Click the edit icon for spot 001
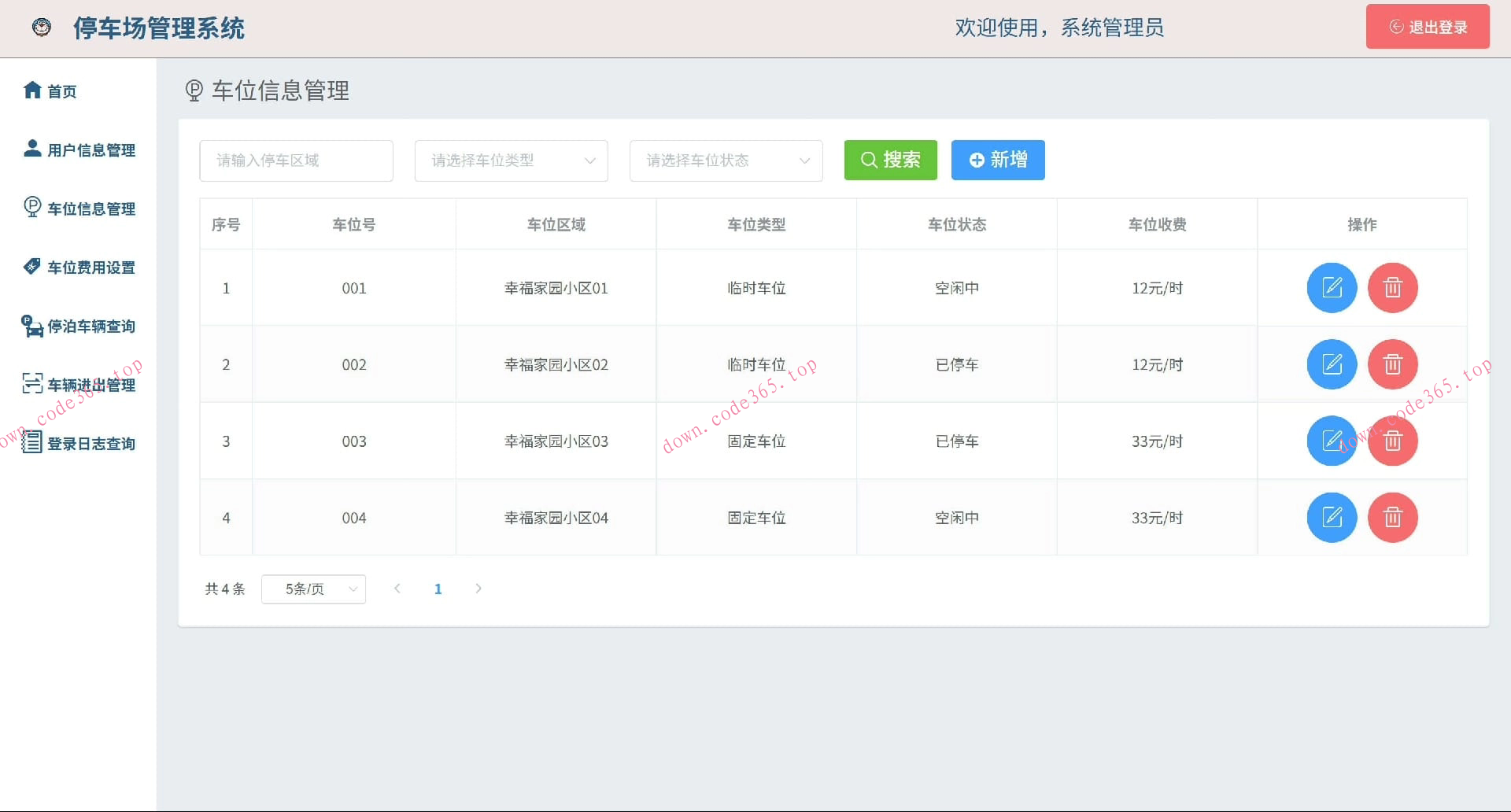 [1332, 287]
